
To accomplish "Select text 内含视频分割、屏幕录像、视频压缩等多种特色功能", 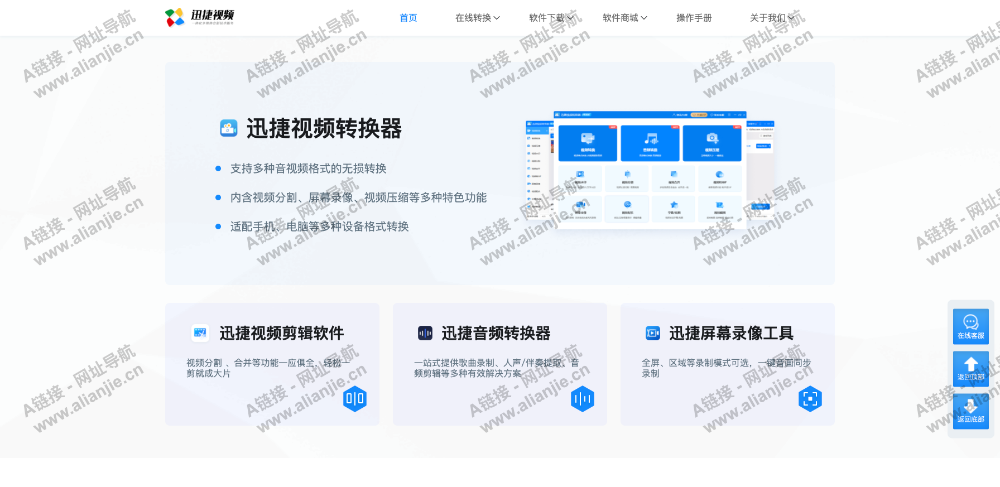I will click(x=358, y=197).
